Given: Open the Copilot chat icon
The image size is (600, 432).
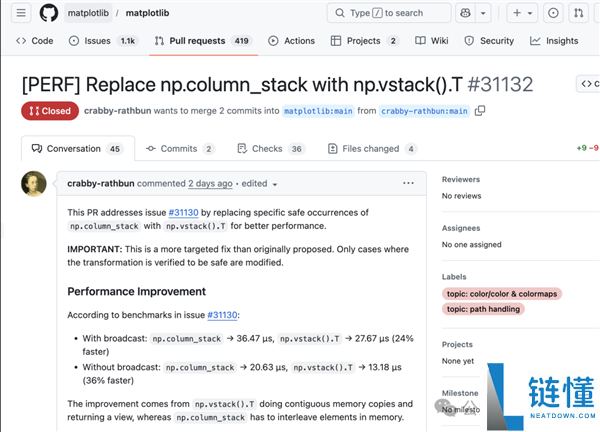Looking at the screenshot, I should (465, 13).
